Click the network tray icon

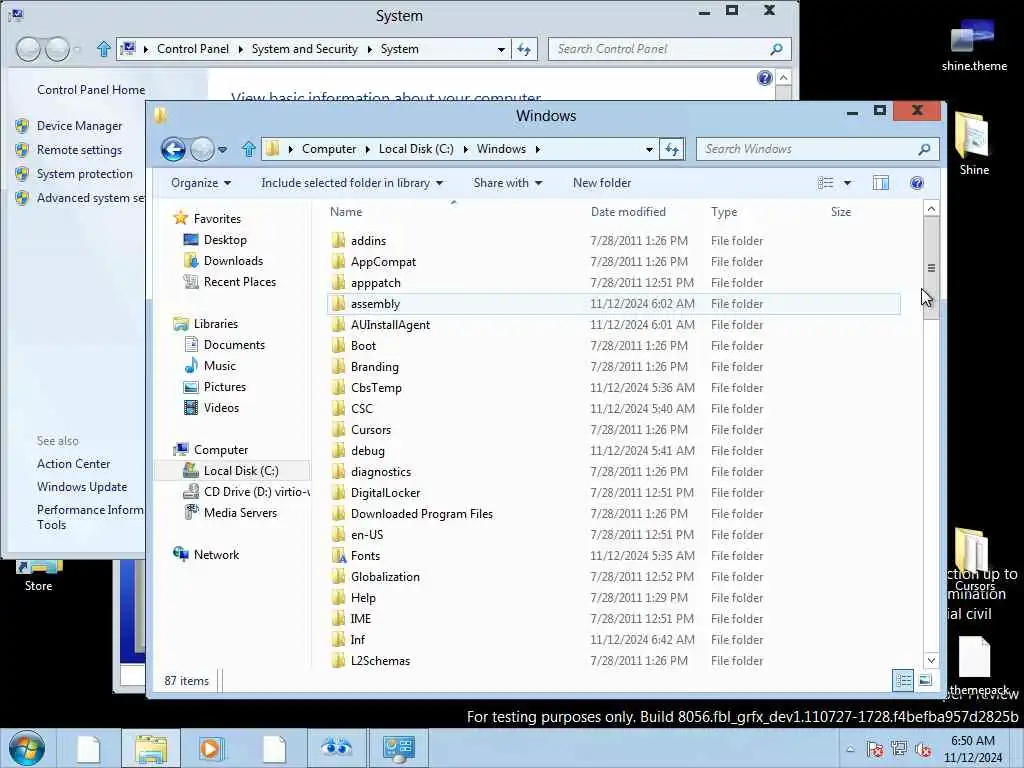tap(899, 749)
